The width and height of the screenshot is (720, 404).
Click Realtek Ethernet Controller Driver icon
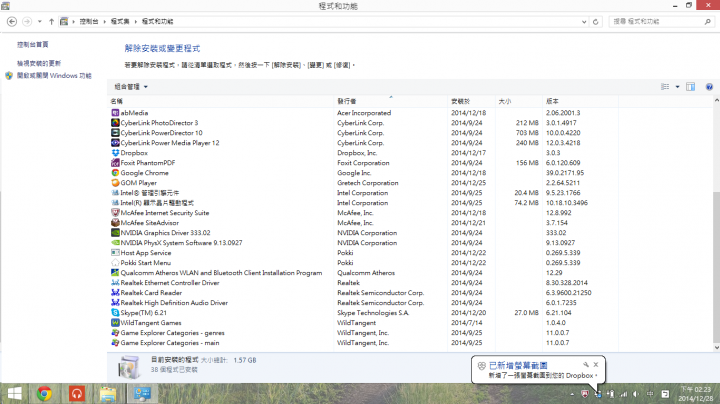tap(115, 283)
